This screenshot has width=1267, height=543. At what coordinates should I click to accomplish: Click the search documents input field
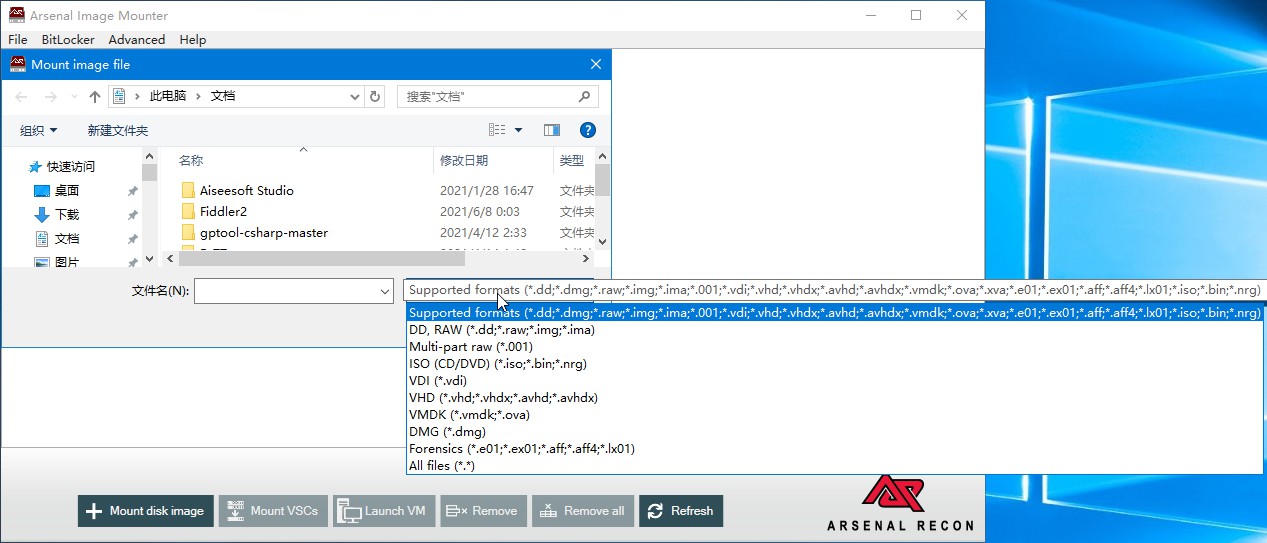[488, 97]
